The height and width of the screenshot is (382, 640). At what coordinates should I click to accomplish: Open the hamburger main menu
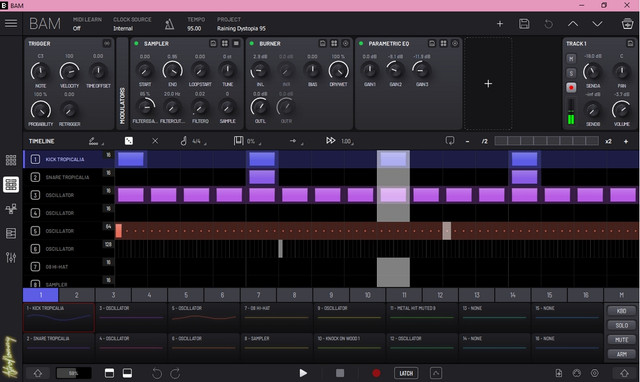click(11, 23)
